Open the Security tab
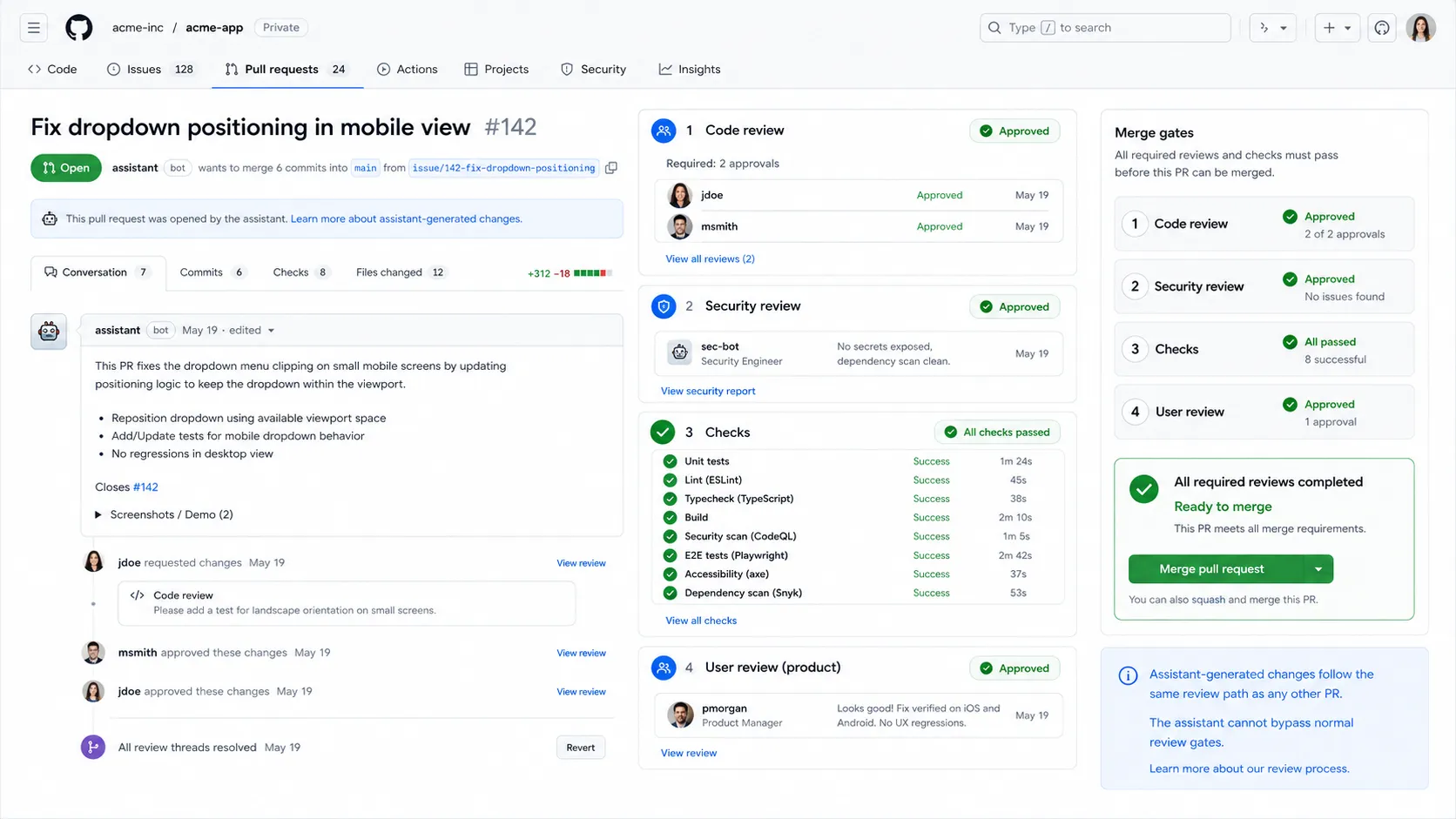 point(593,69)
